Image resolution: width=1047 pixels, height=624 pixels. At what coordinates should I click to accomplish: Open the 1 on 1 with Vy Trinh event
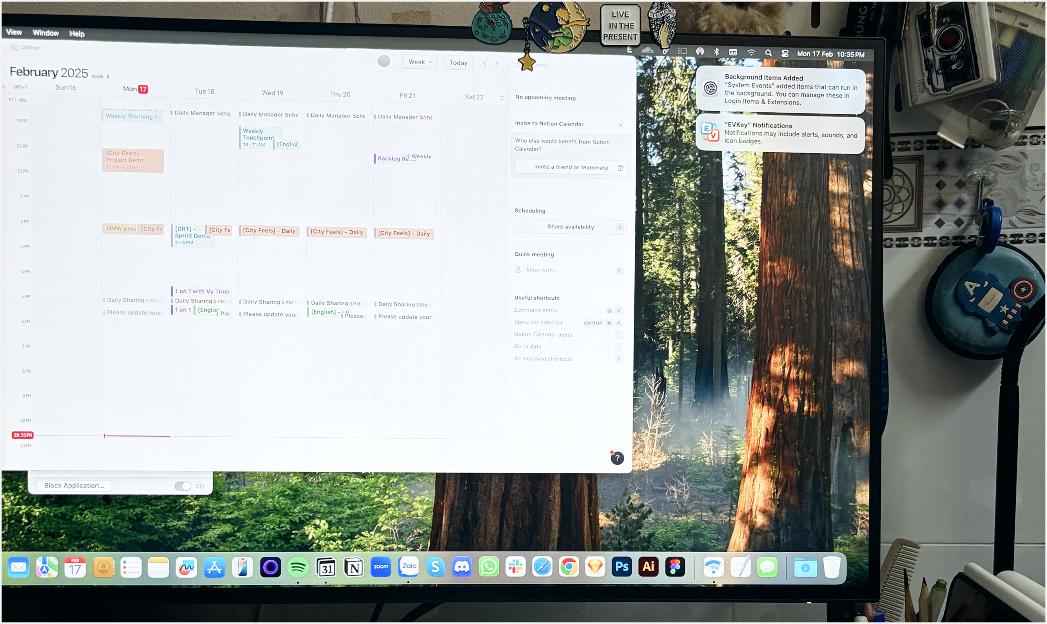click(x=201, y=292)
